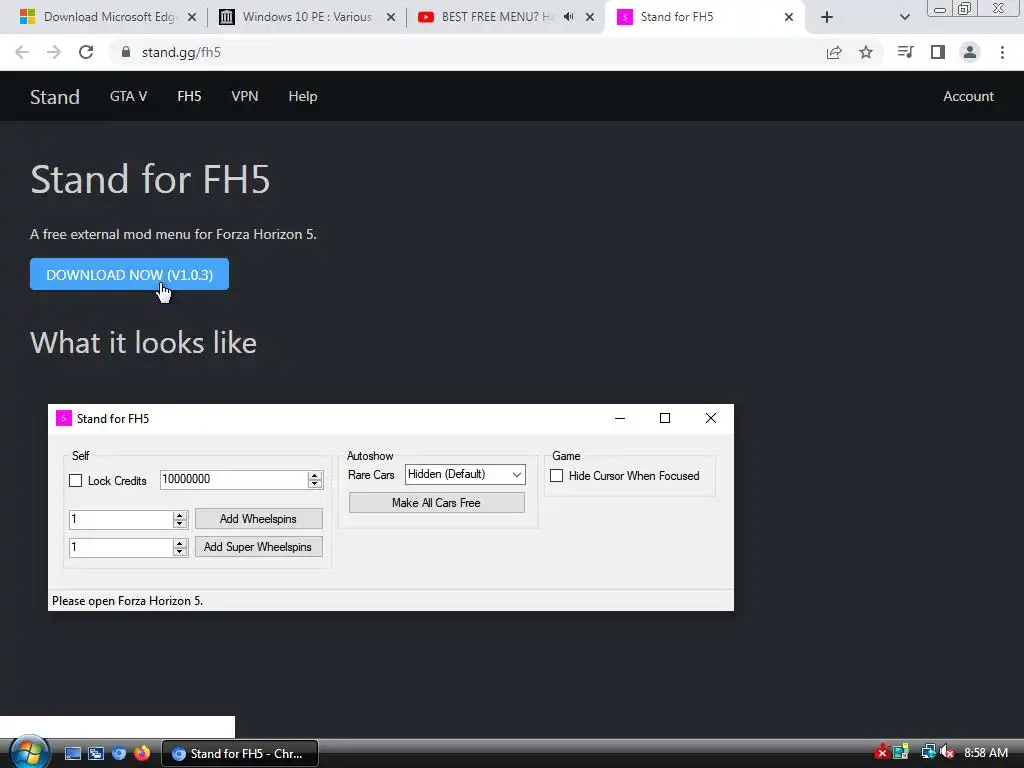Click the credits field spinner arrows
The image size is (1024, 768).
[x=315, y=479]
